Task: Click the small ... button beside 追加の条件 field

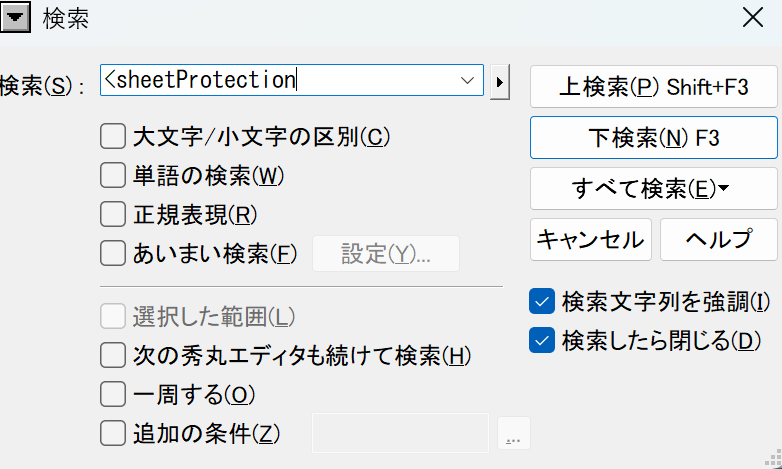Action: coord(514,435)
